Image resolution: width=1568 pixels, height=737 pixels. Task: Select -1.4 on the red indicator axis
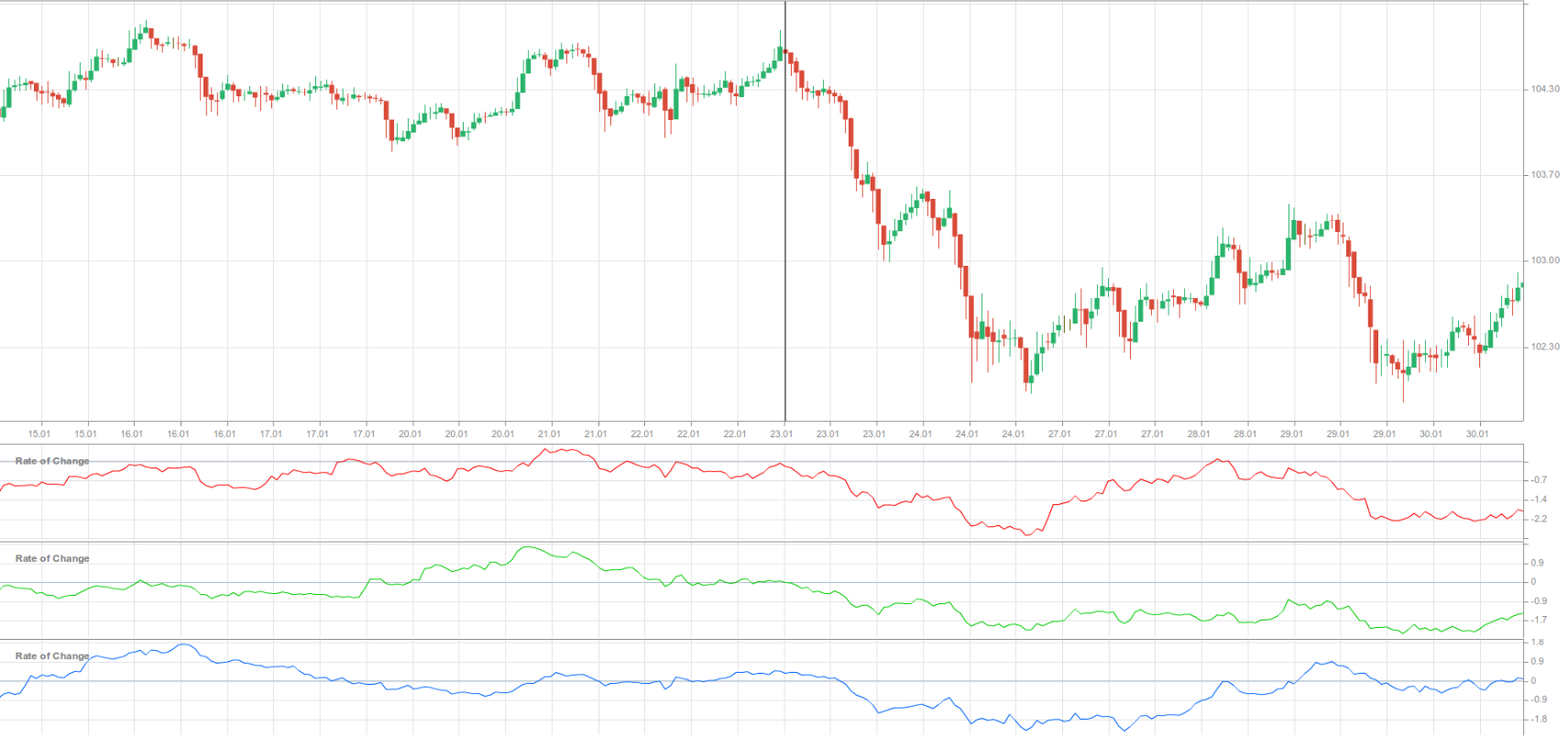(1539, 500)
